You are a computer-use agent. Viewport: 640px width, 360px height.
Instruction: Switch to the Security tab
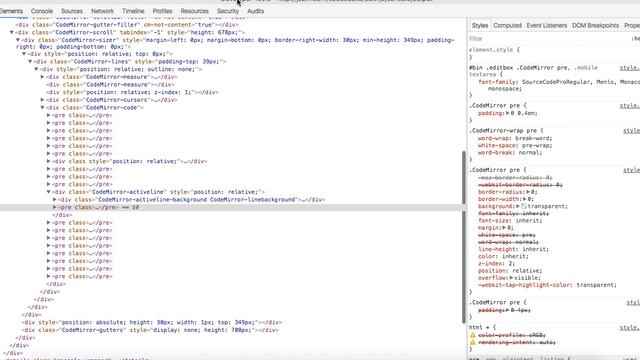[x=228, y=11]
